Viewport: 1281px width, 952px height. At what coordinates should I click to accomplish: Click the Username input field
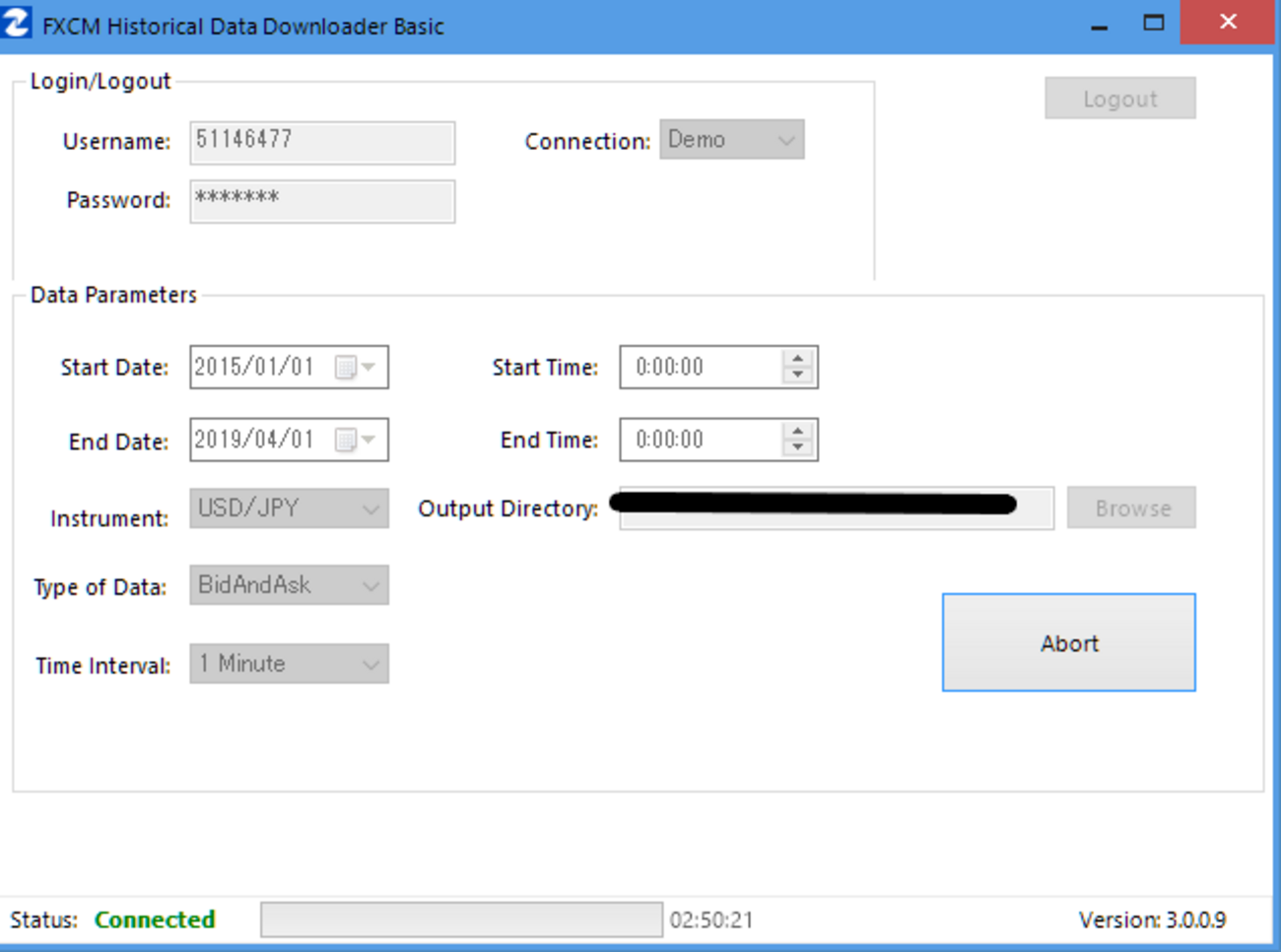pyautogui.click(x=322, y=143)
